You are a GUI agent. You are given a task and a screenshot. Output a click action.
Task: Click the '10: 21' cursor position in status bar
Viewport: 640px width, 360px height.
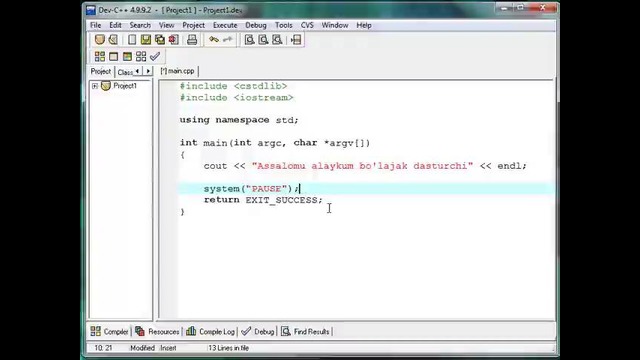pyautogui.click(x=103, y=348)
